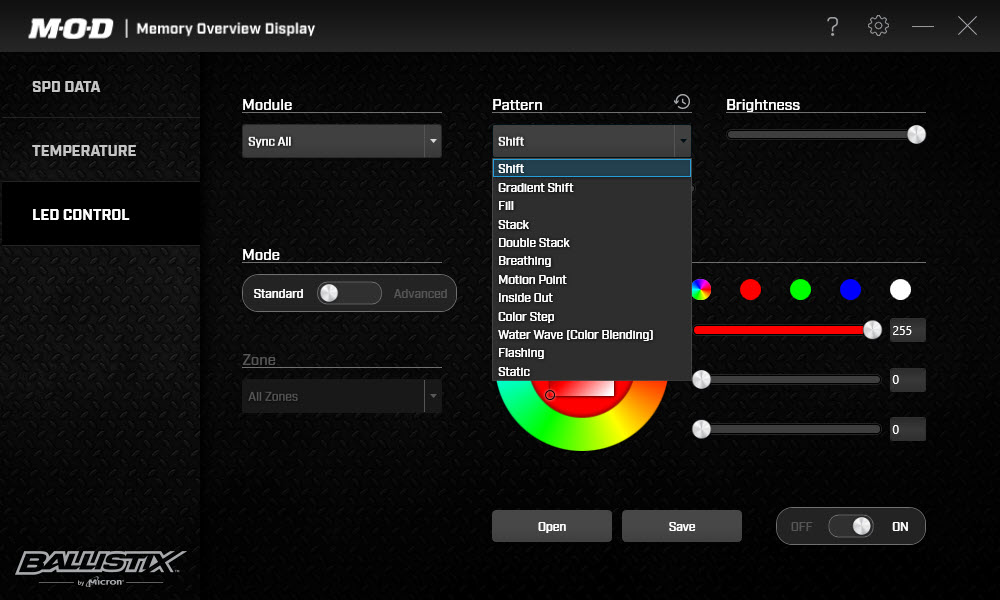Select the LED CONTROL tab
The width and height of the screenshot is (1000, 600).
(x=101, y=214)
